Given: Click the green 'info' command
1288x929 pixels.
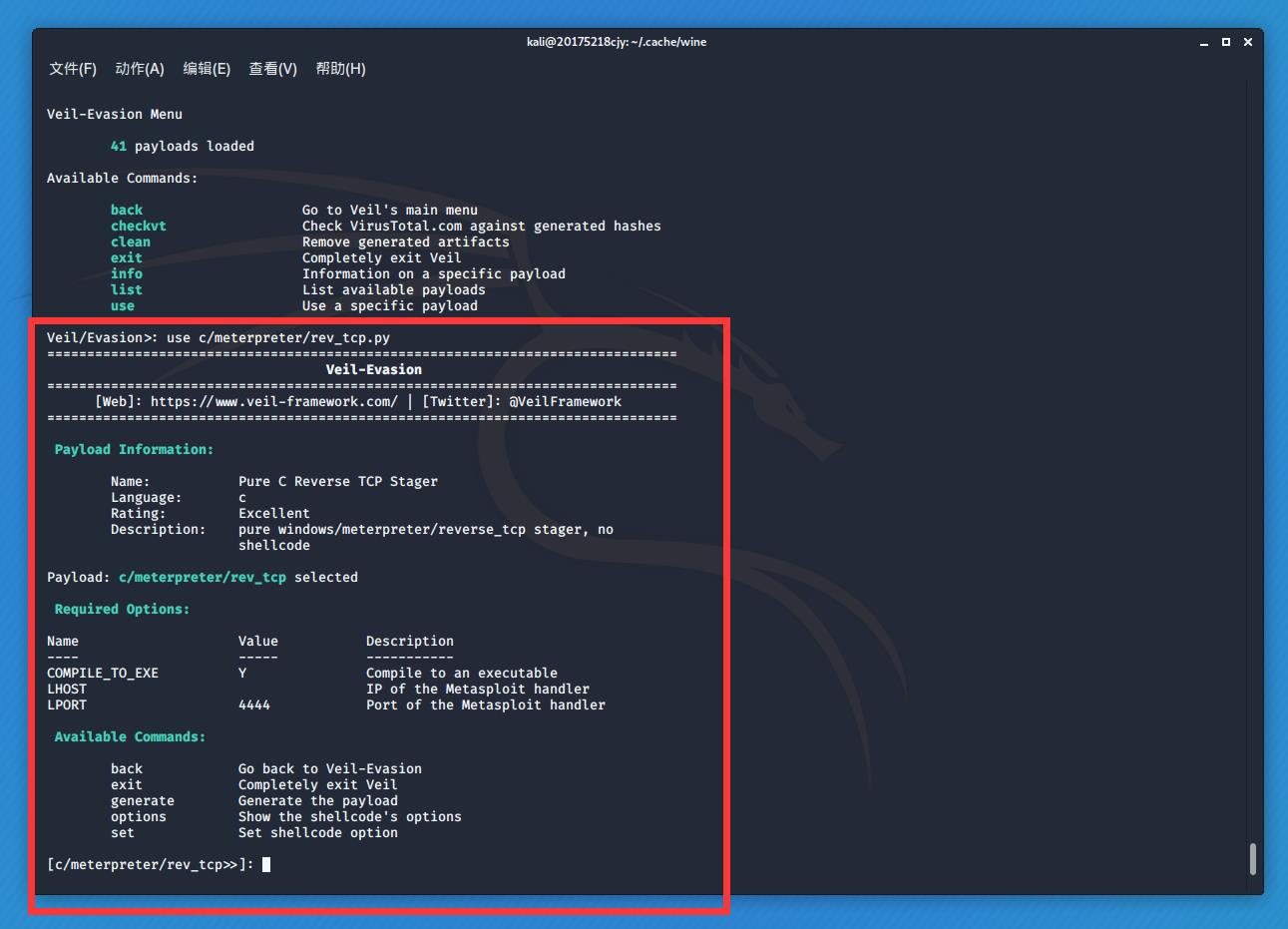Looking at the screenshot, I should [x=127, y=273].
